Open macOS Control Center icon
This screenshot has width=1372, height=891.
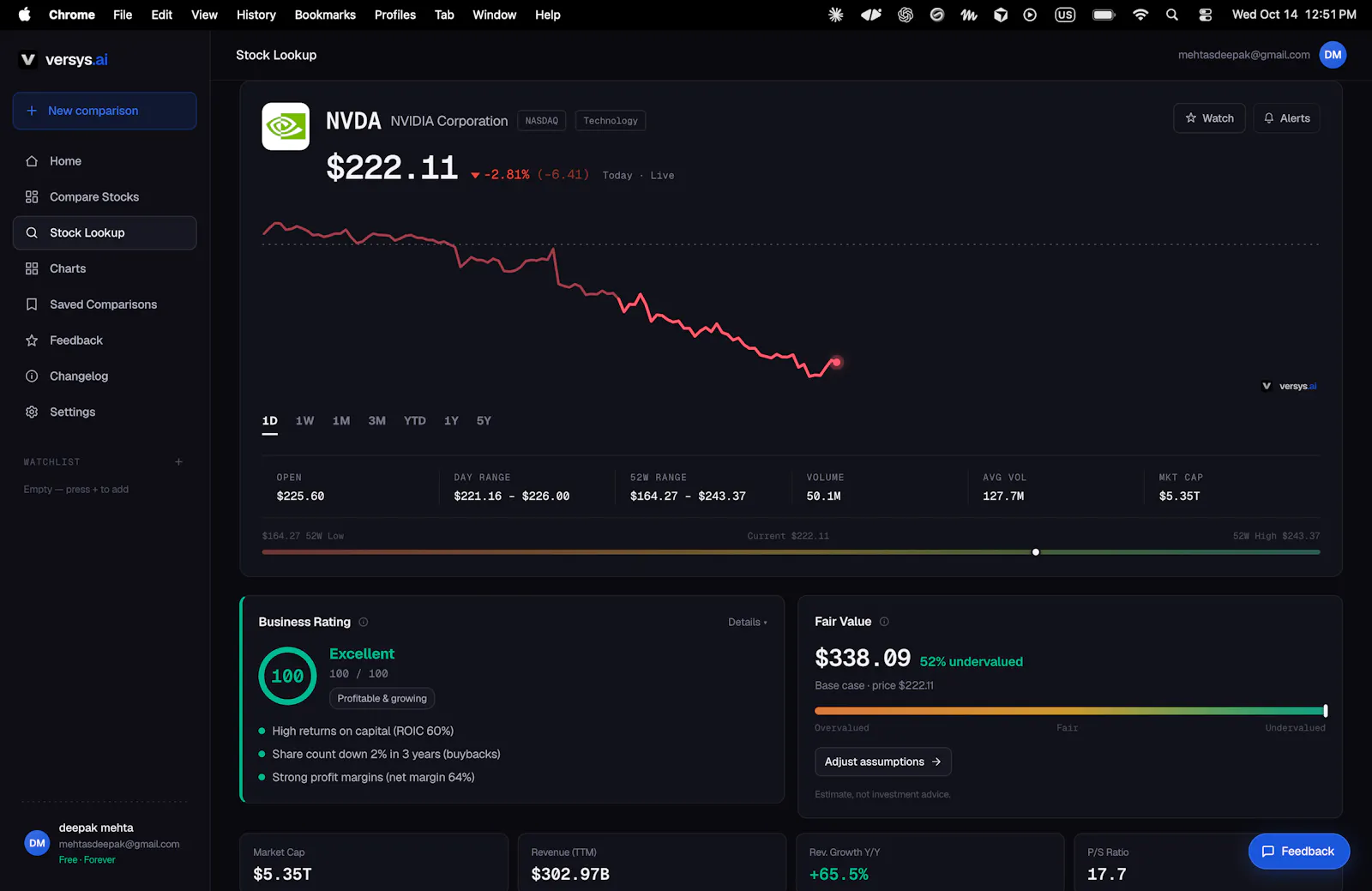(x=1205, y=15)
